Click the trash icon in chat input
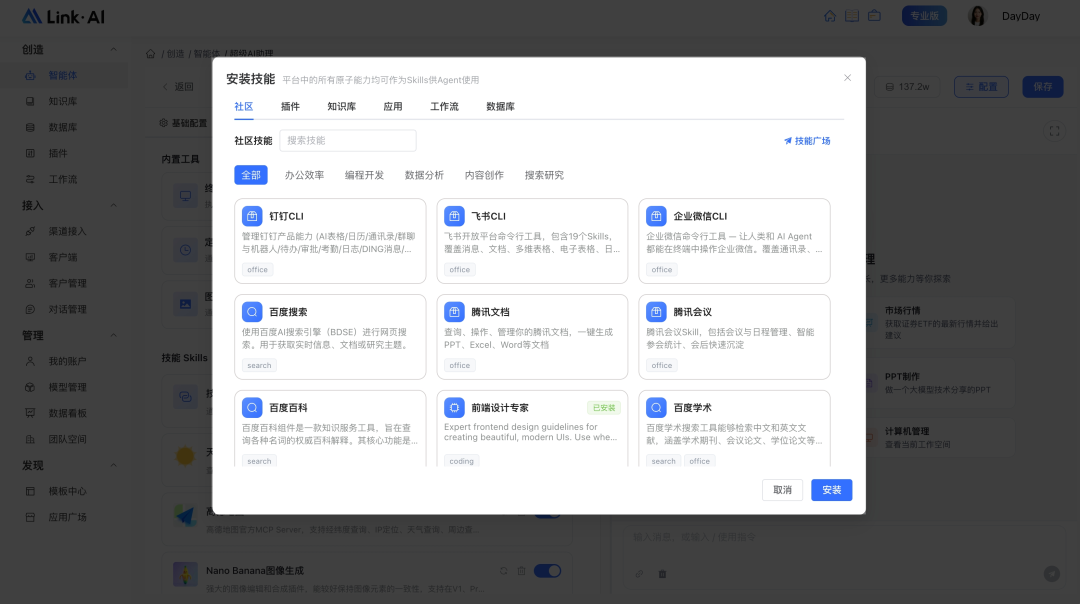 pyautogui.click(x=662, y=574)
